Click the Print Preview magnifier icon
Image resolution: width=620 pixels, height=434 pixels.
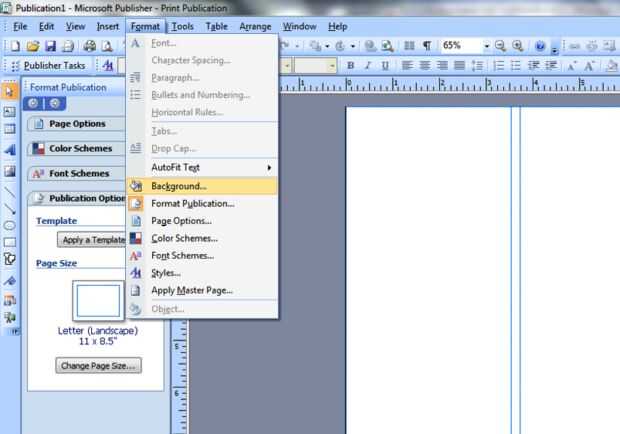coord(108,46)
